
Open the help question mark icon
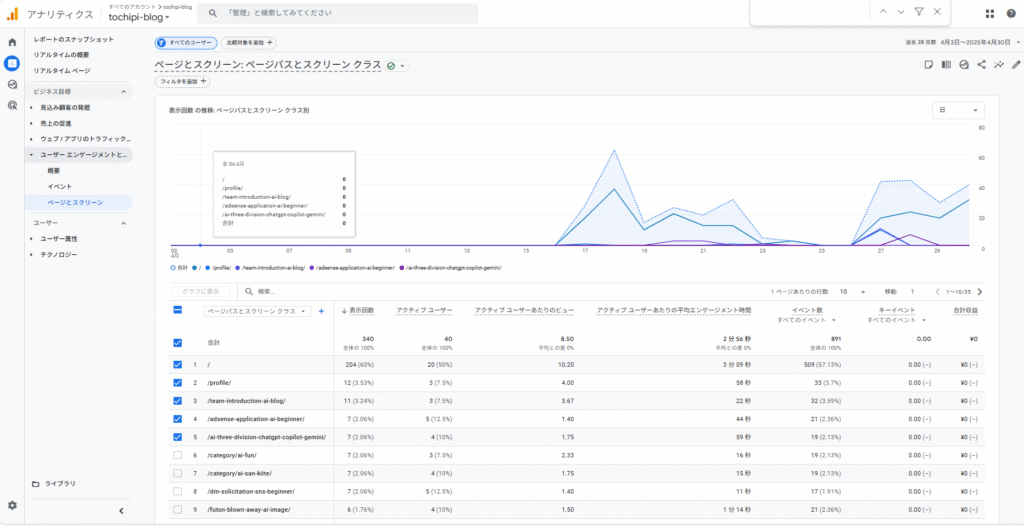(x=1011, y=13)
